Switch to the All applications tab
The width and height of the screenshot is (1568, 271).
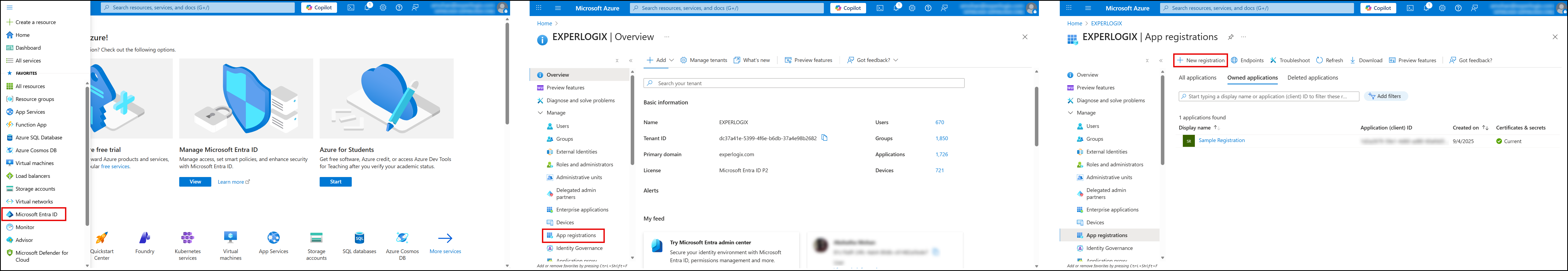[x=1197, y=78]
